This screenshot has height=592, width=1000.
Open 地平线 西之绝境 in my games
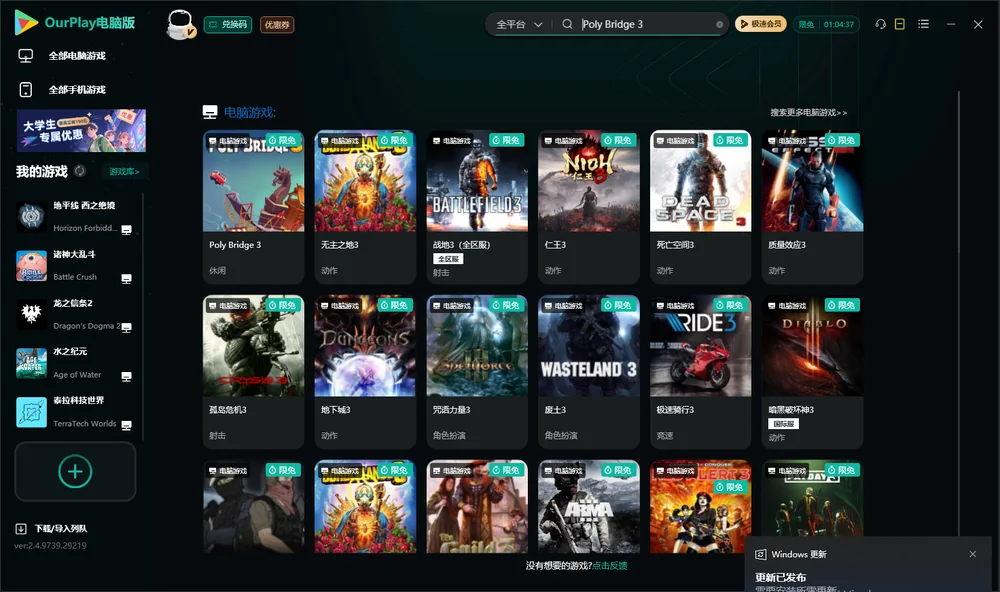(74, 216)
